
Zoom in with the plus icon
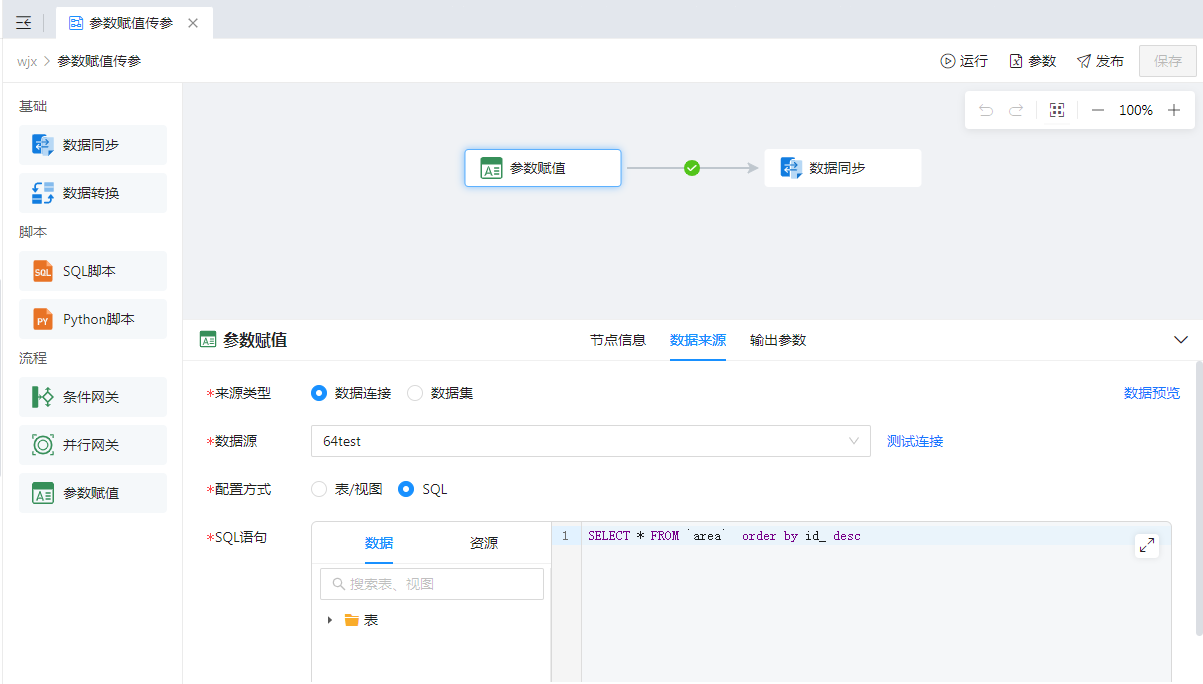pos(1174,110)
